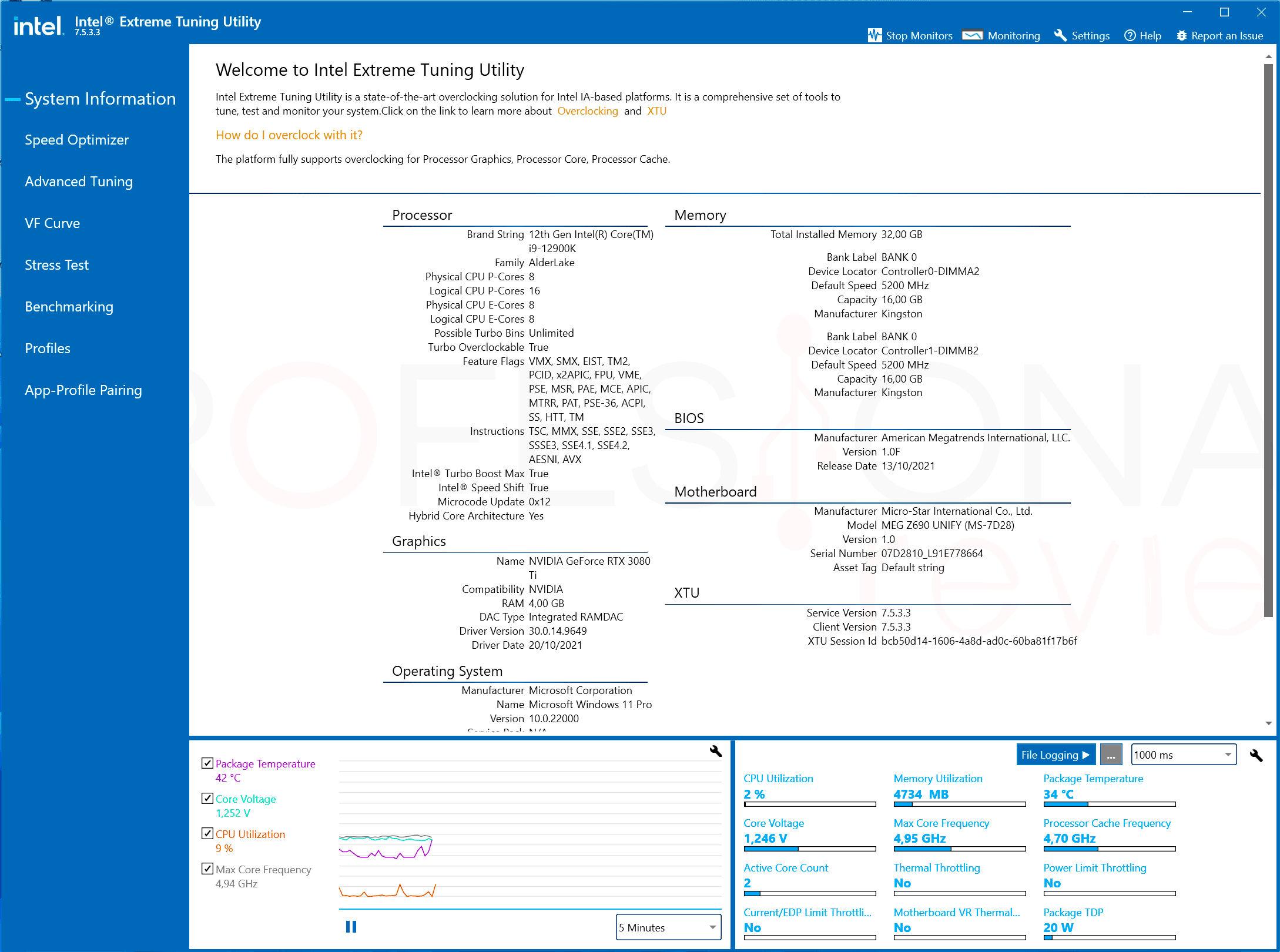
Task: Click serial number '07D2810_L91E778664'
Action: click(931, 554)
